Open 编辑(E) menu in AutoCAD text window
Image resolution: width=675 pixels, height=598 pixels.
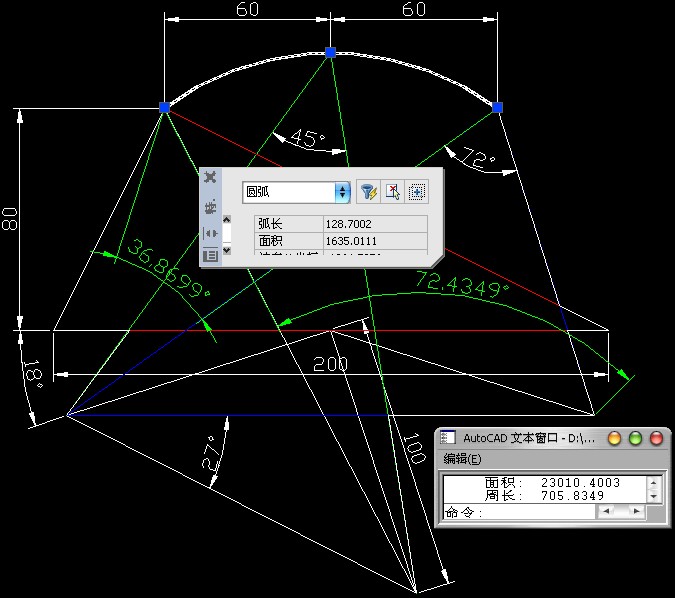coord(462,459)
